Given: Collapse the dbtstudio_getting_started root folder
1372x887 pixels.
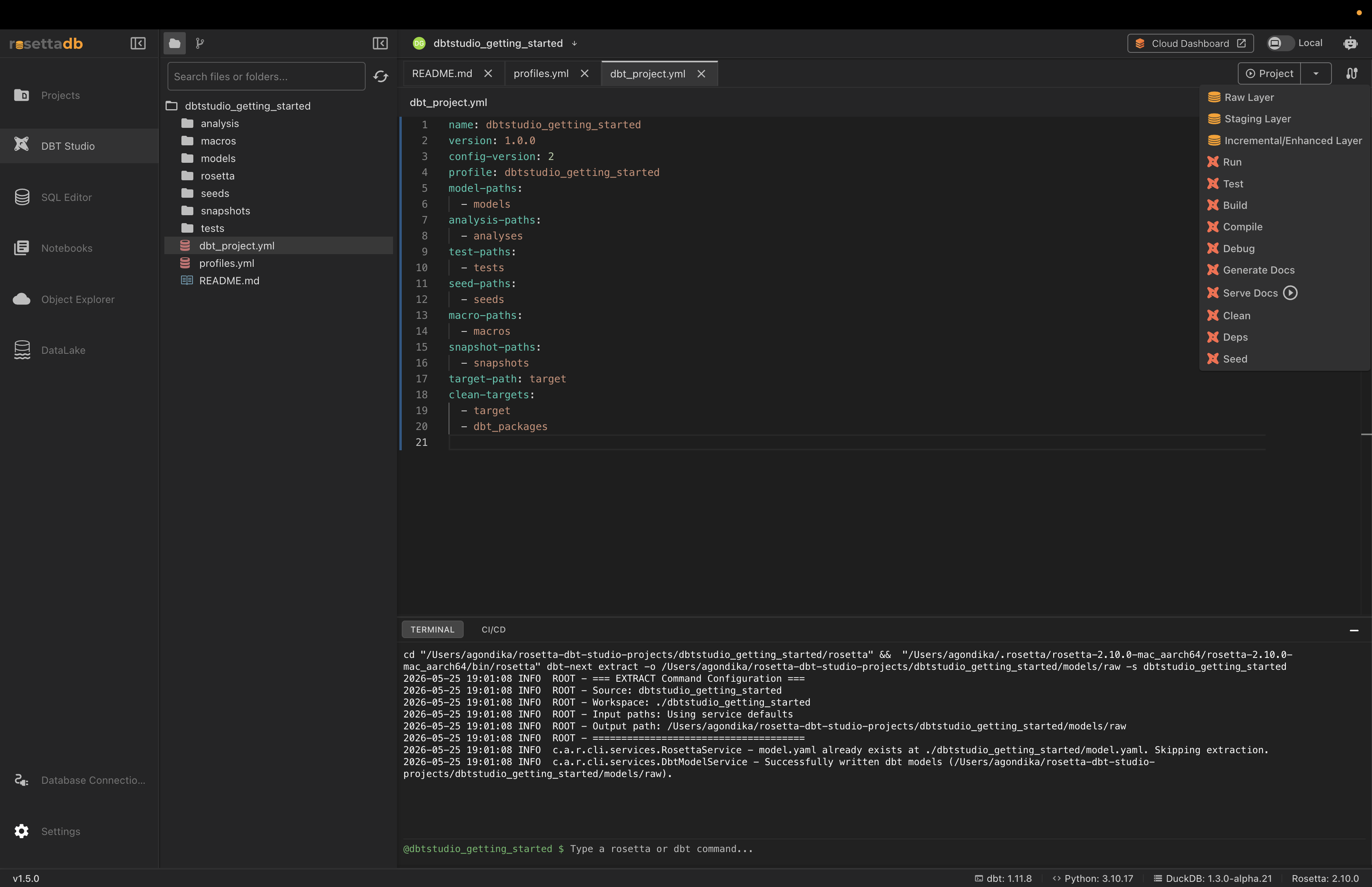Looking at the screenshot, I should pyautogui.click(x=279, y=105).
